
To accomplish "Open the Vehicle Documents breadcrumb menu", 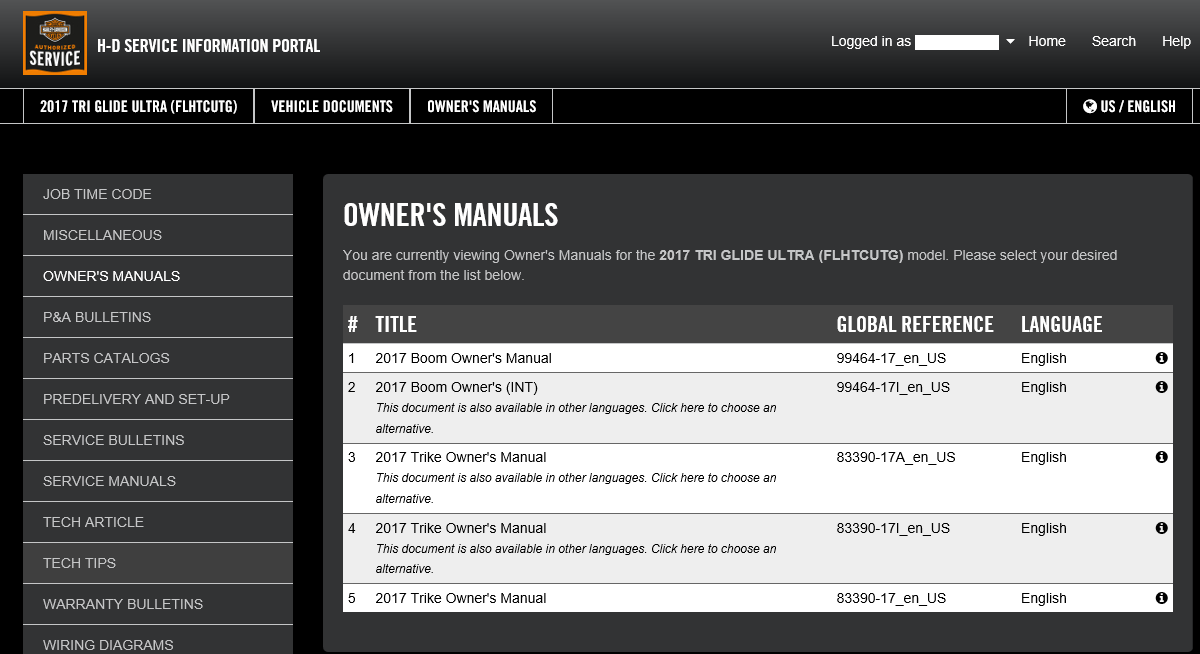I will point(332,106).
